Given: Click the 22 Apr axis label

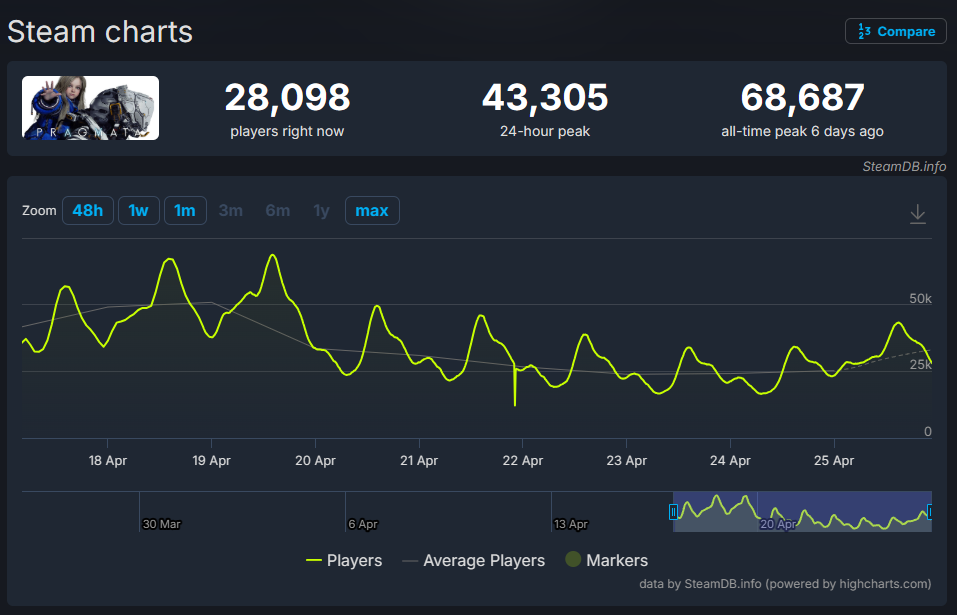Looking at the screenshot, I should (x=522, y=461).
